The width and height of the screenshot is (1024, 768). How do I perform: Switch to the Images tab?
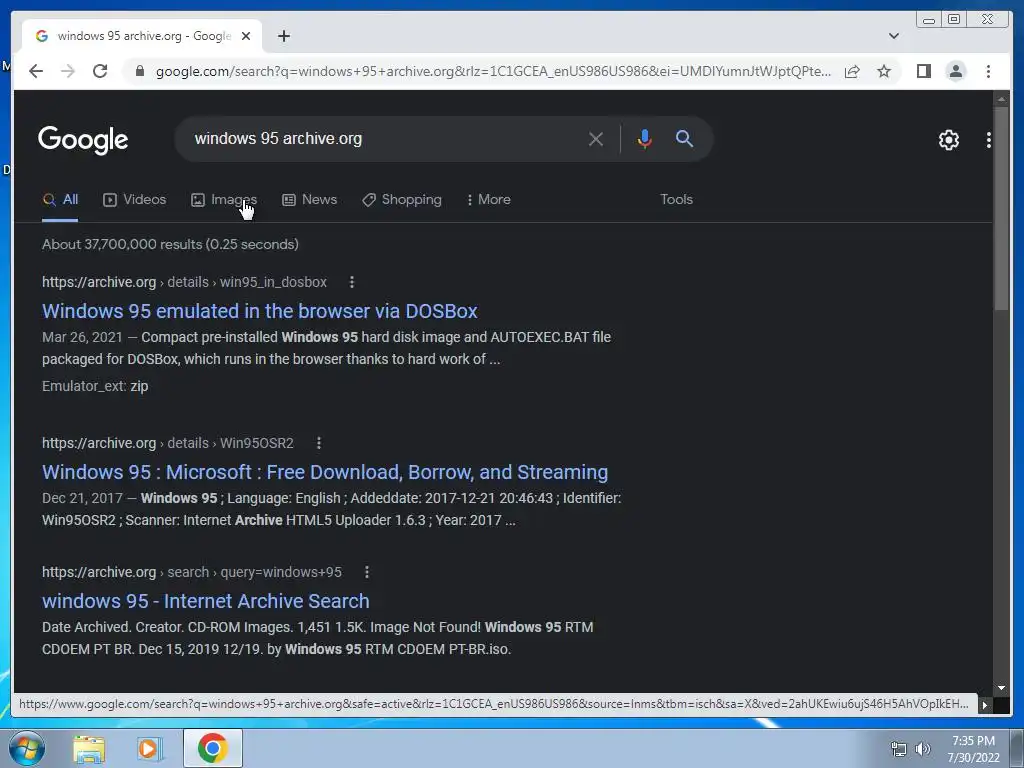pos(223,200)
